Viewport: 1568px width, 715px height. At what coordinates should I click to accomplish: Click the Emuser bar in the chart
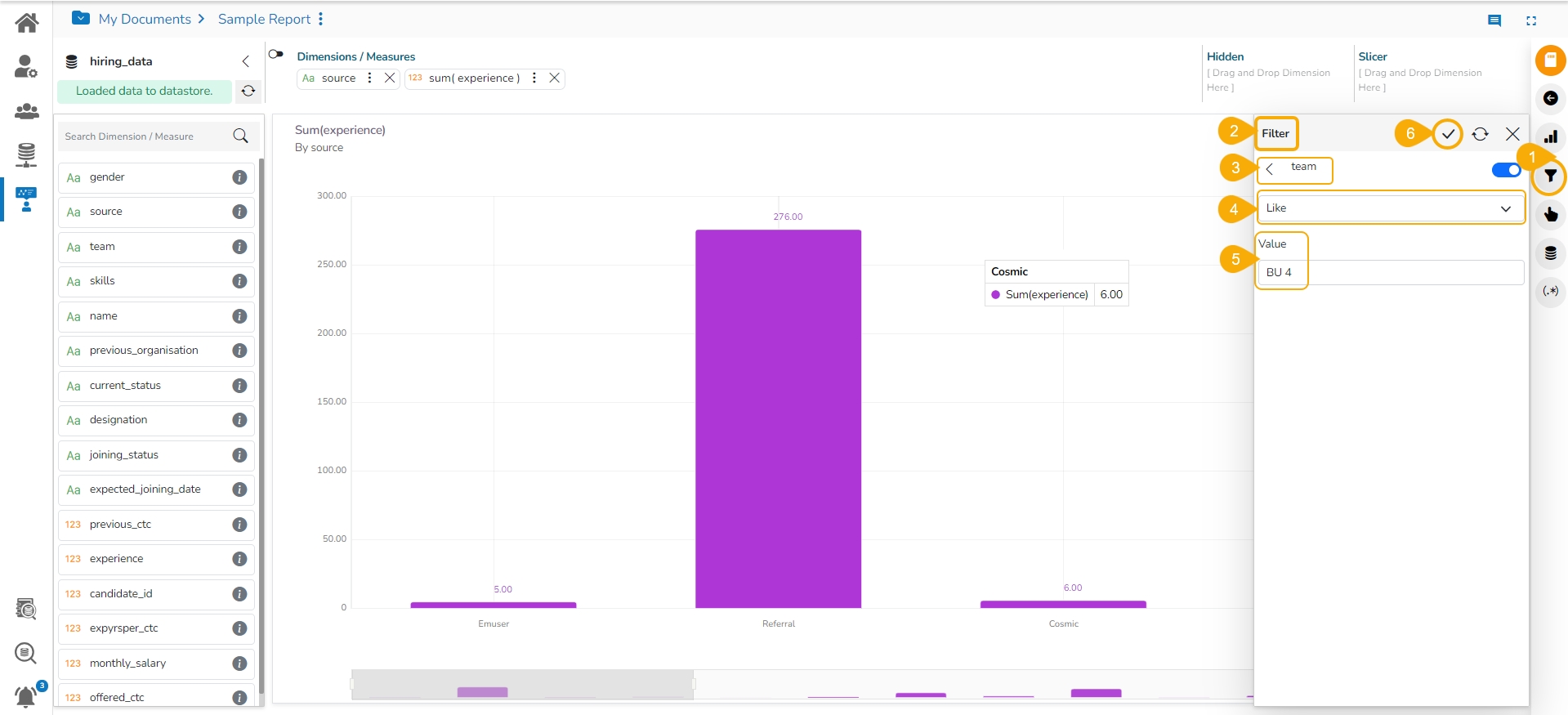click(x=494, y=605)
